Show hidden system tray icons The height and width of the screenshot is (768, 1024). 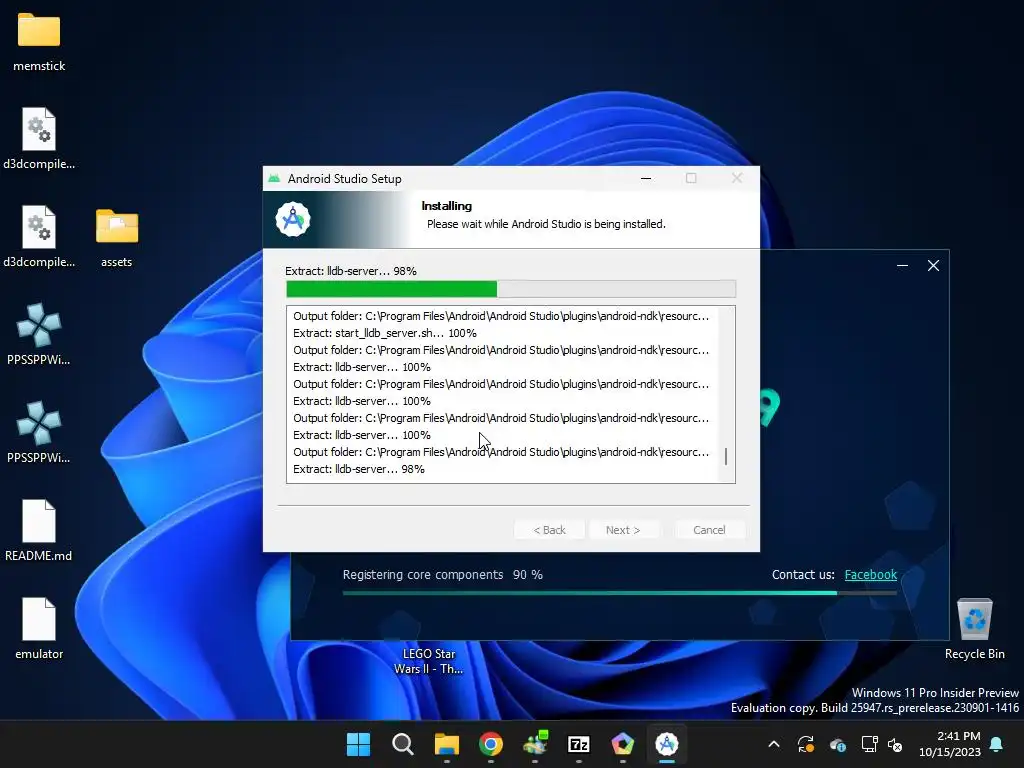(x=774, y=744)
